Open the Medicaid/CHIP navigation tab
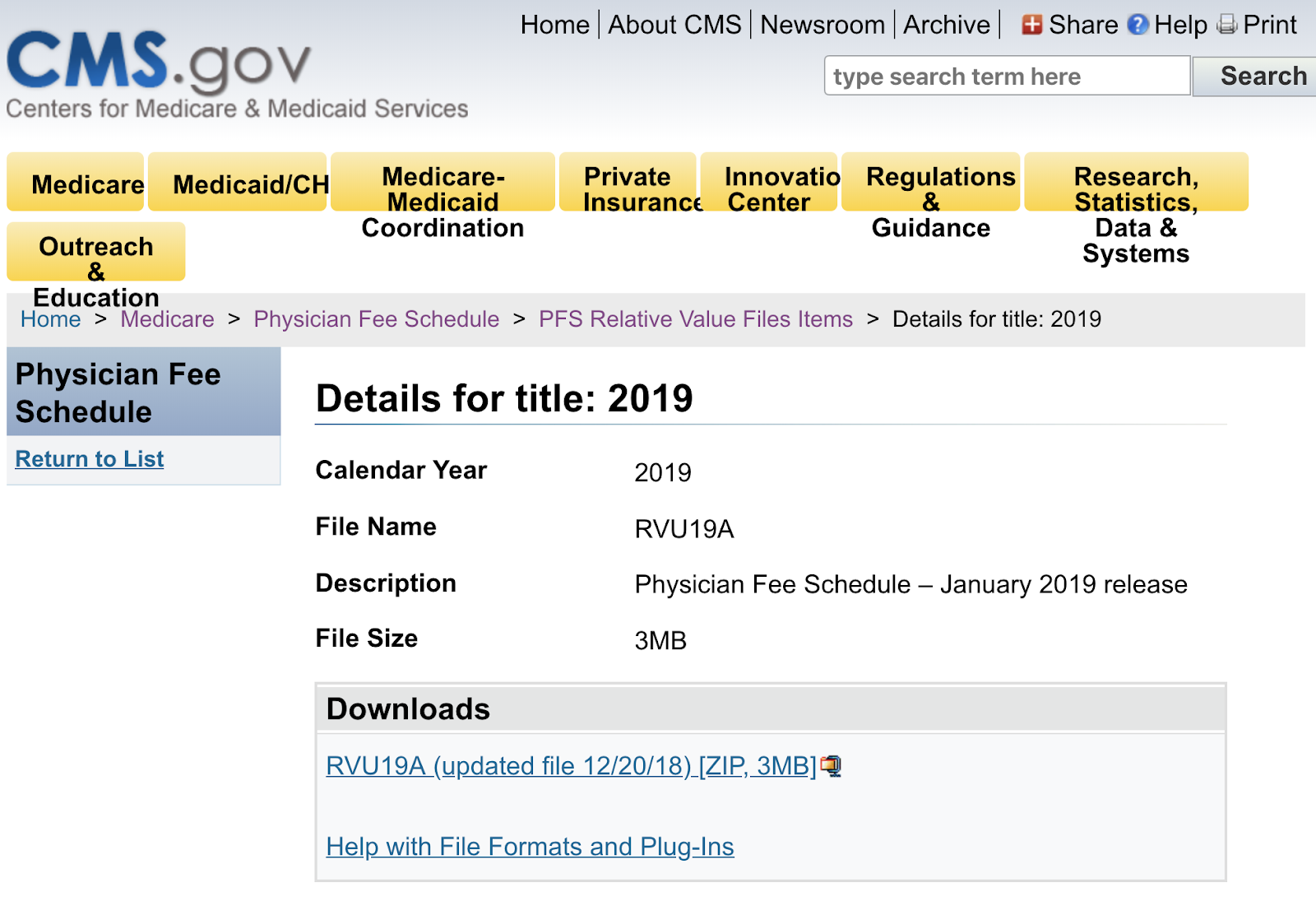The height and width of the screenshot is (901, 1316). [x=238, y=183]
